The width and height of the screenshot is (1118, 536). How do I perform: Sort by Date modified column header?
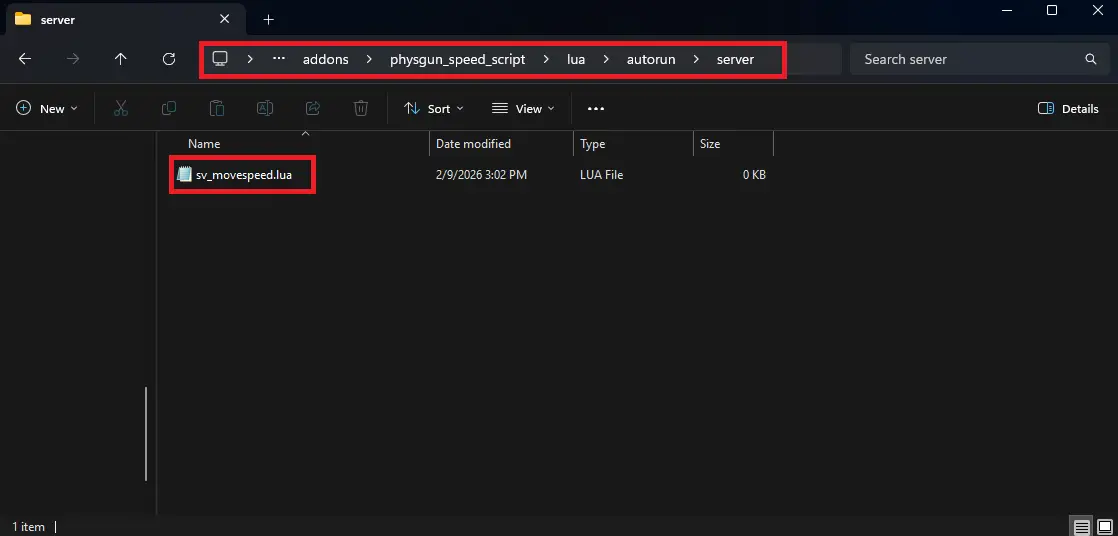[x=473, y=144]
